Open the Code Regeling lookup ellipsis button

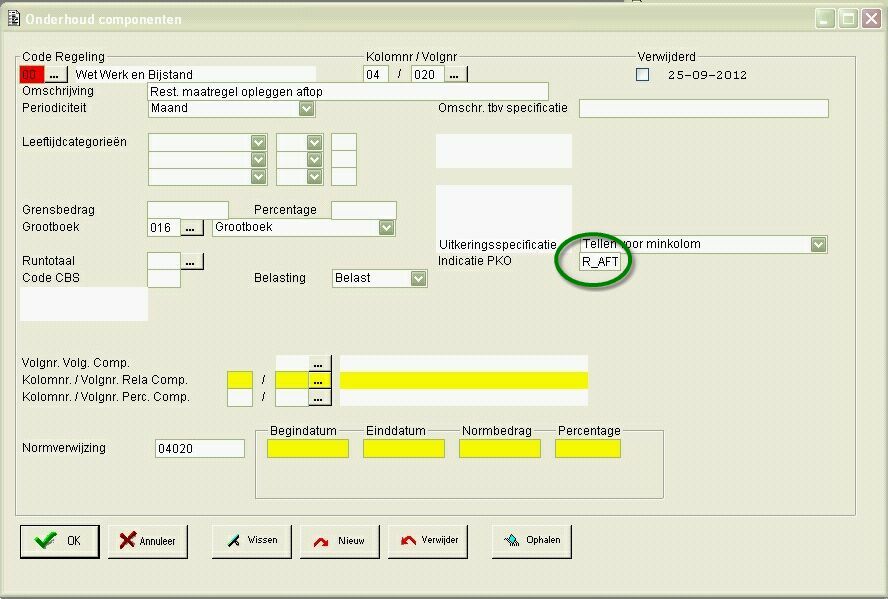click(x=56, y=75)
